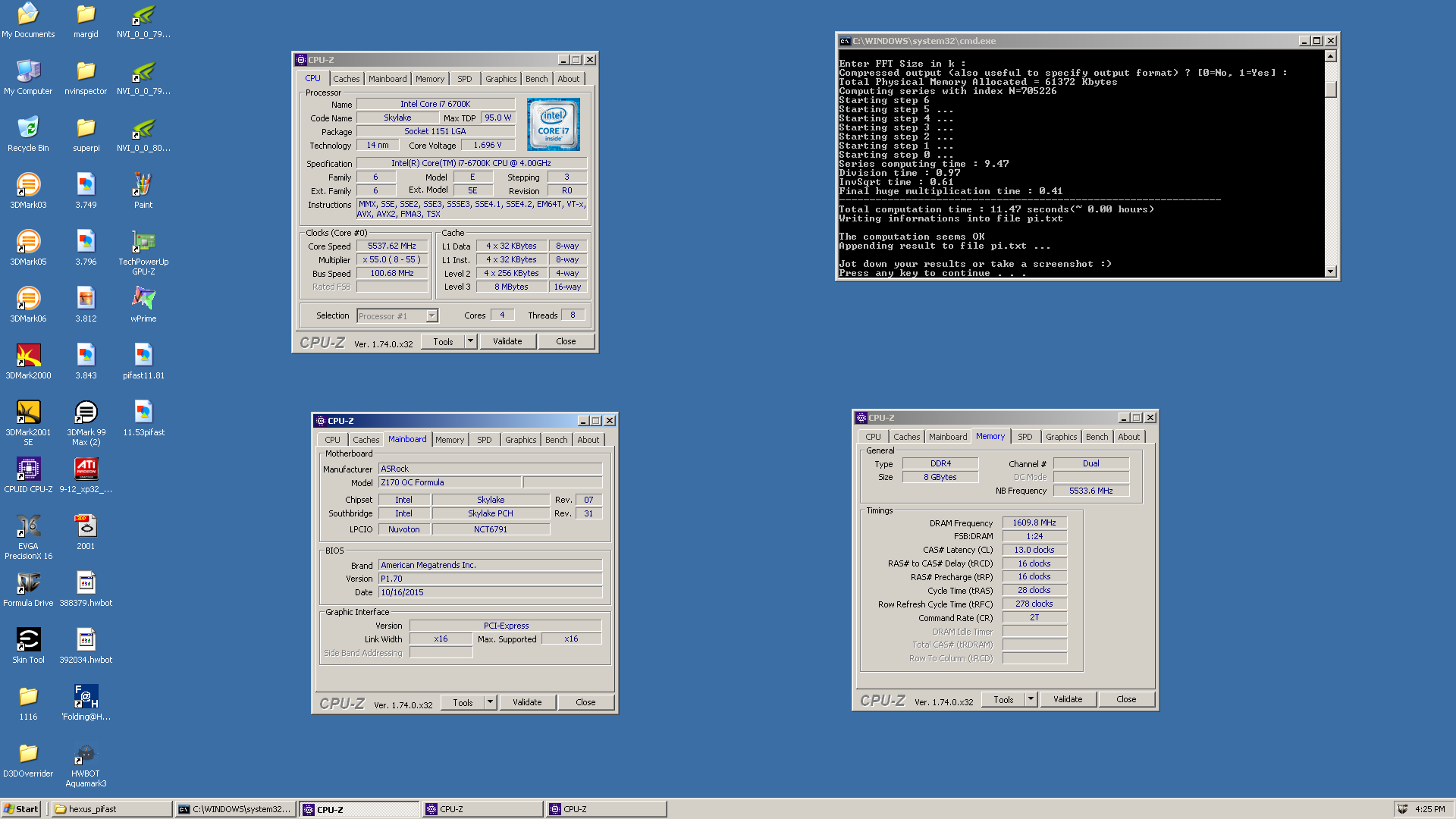Open the My Computer desktop icon
Viewport: 1456px width, 819px height.
click(x=28, y=77)
